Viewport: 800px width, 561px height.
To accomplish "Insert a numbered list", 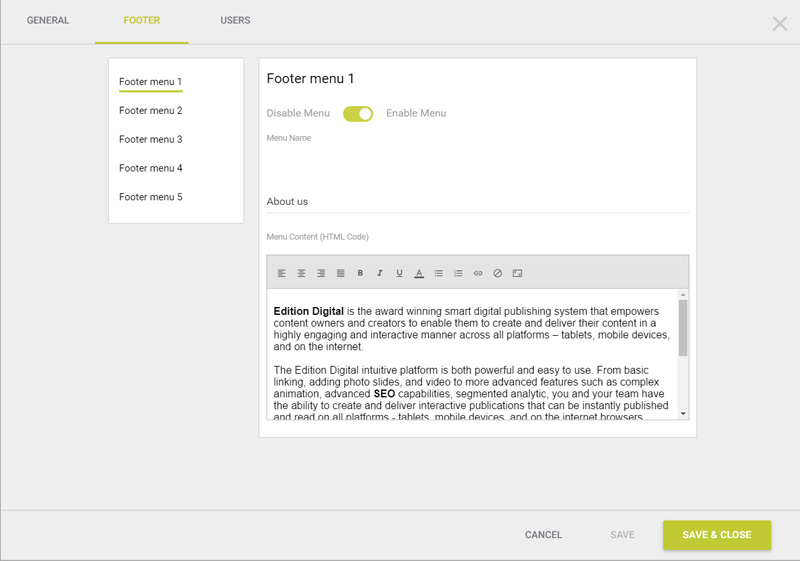I will pos(458,273).
